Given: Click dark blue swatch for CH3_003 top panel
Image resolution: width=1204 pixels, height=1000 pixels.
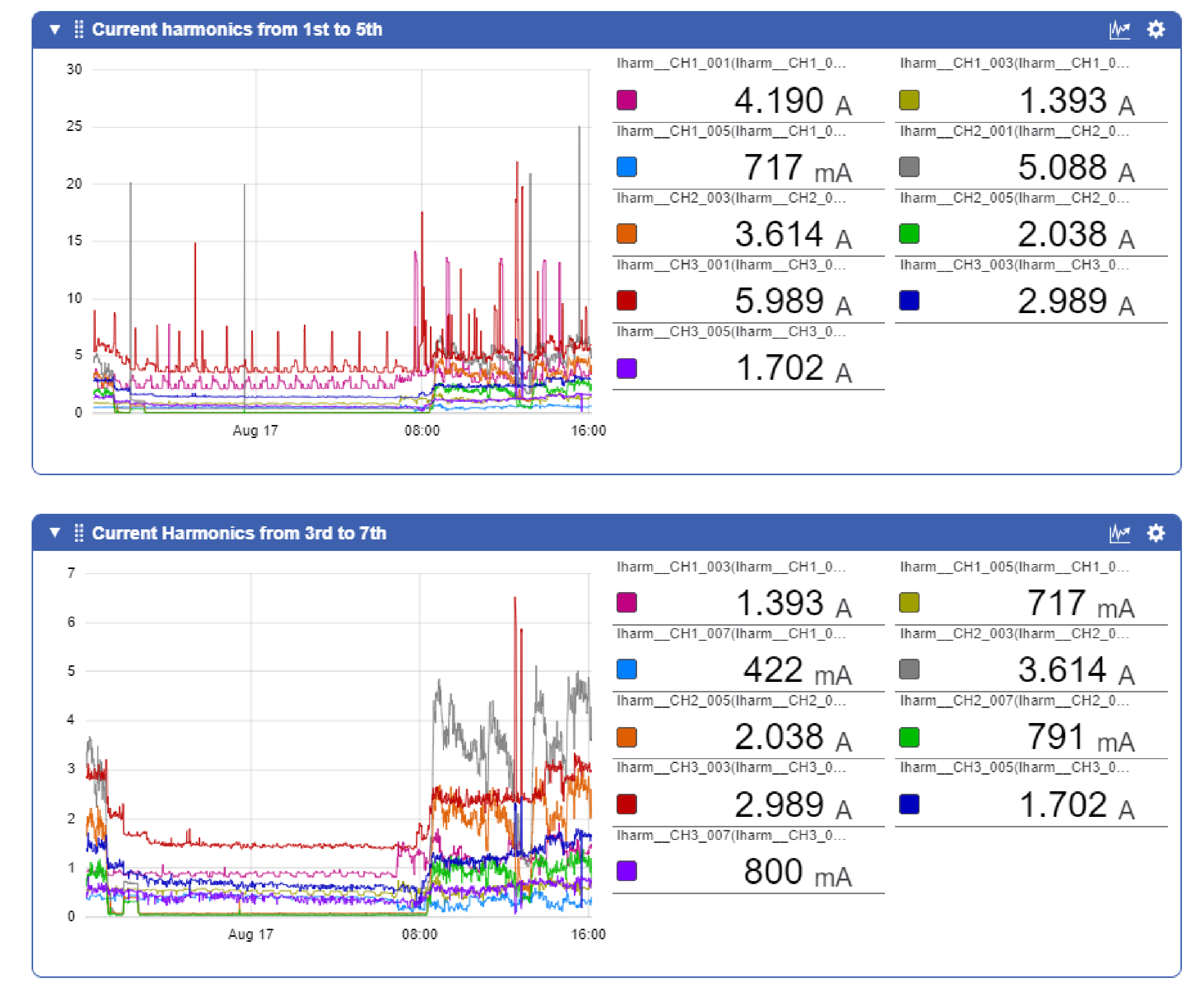Looking at the screenshot, I should click(910, 301).
